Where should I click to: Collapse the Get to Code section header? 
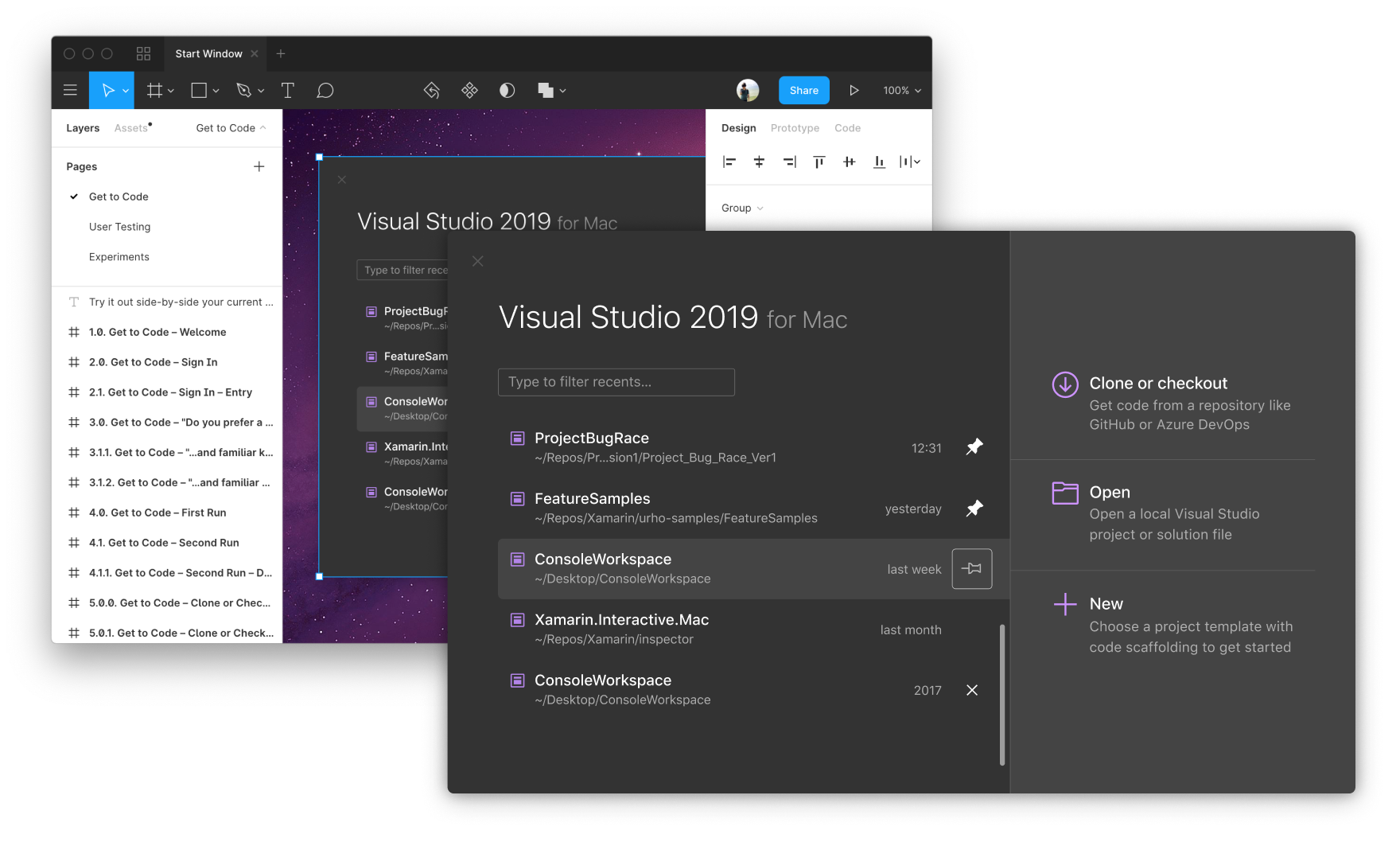[x=231, y=127]
